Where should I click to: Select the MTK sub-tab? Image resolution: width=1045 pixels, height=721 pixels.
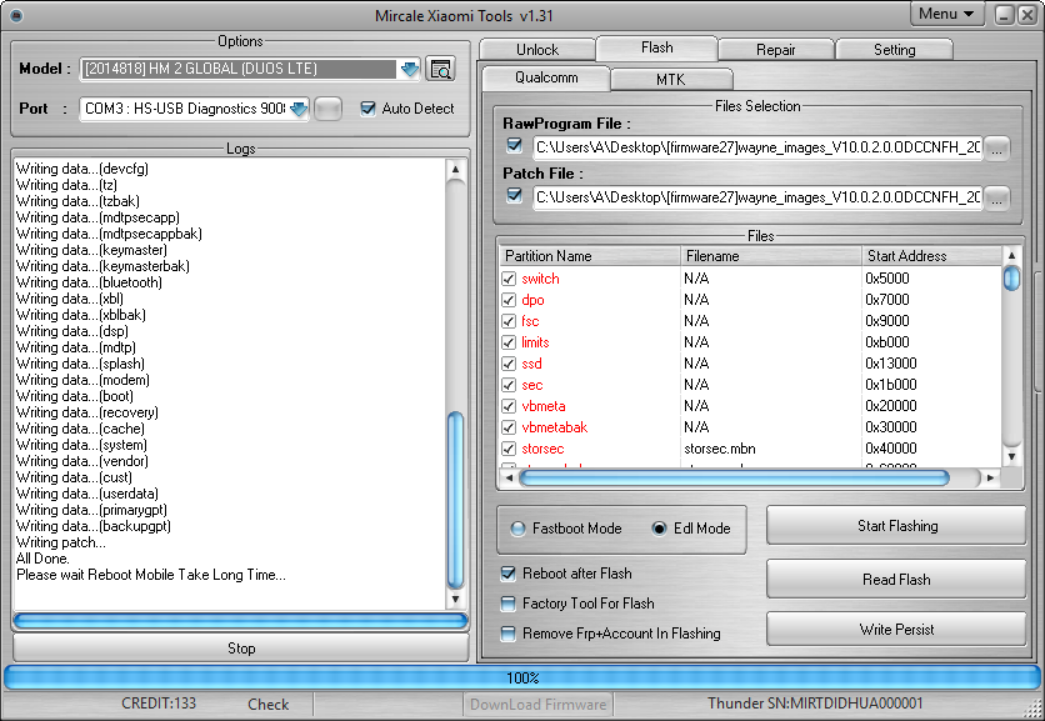click(670, 79)
